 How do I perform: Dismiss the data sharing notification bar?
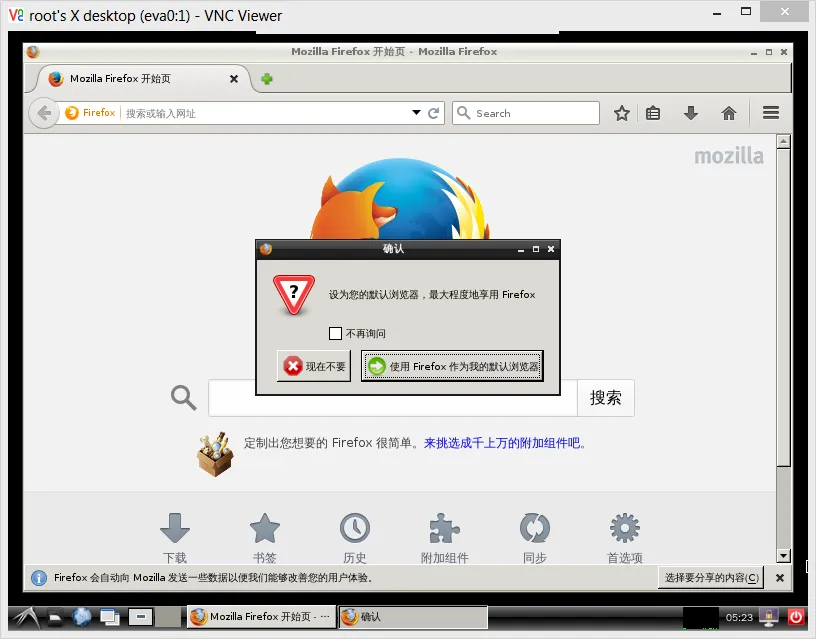coord(780,578)
